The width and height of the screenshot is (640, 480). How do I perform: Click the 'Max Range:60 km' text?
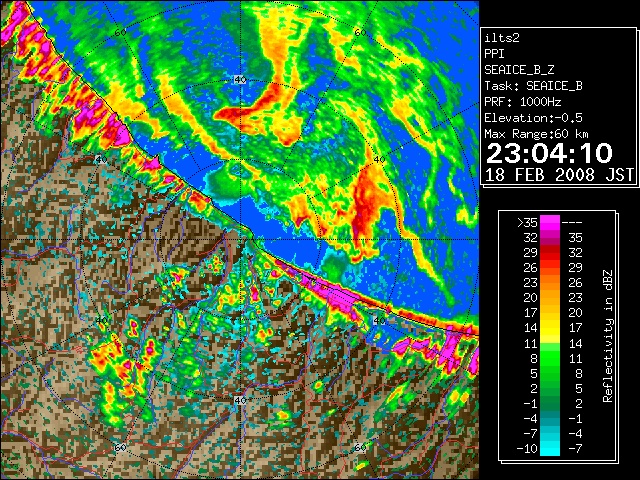coord(537,134)
